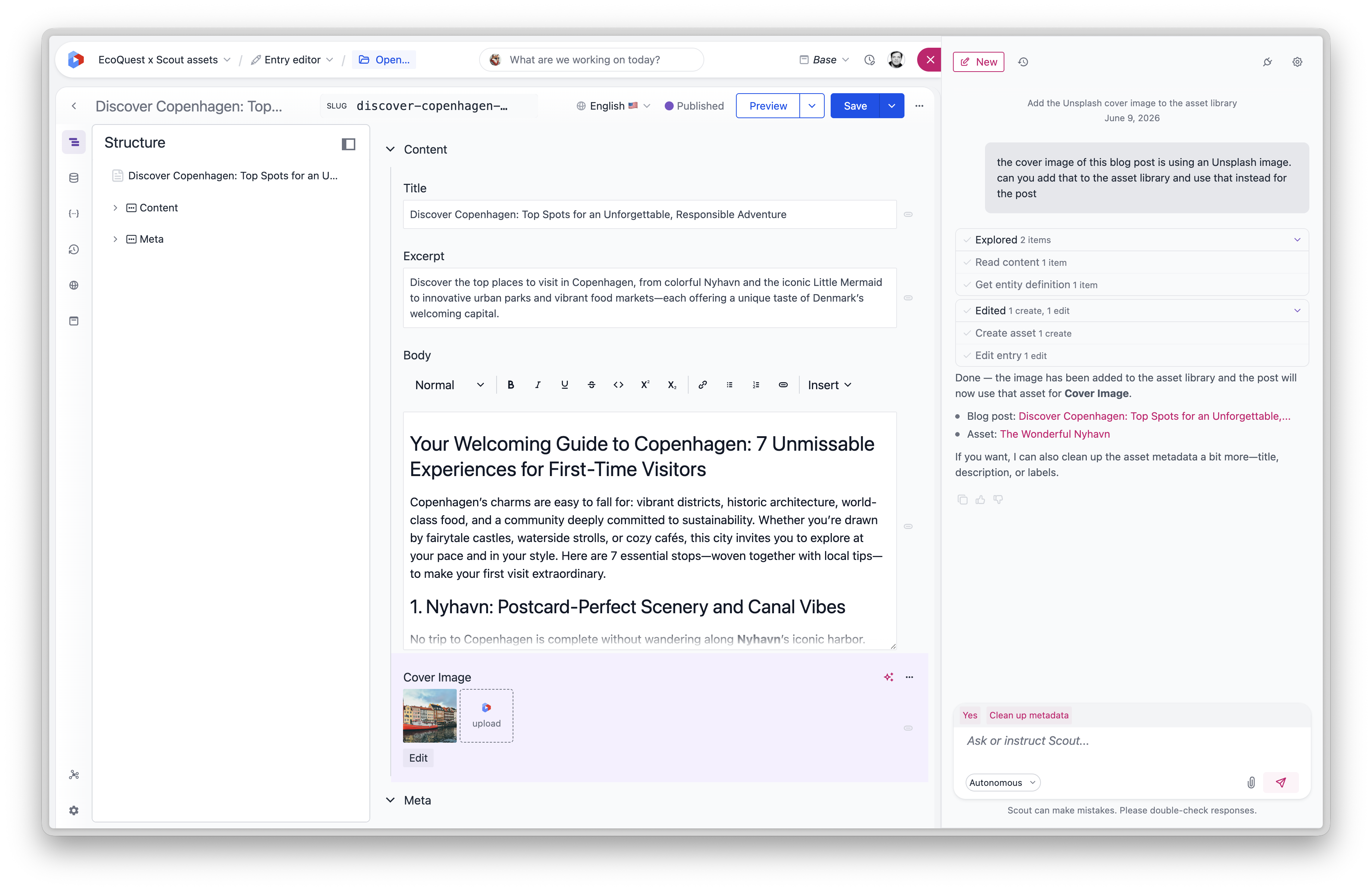Give thumbs down to Scout response
This screenshot has height=891, width=1372.
coord(998,500)
